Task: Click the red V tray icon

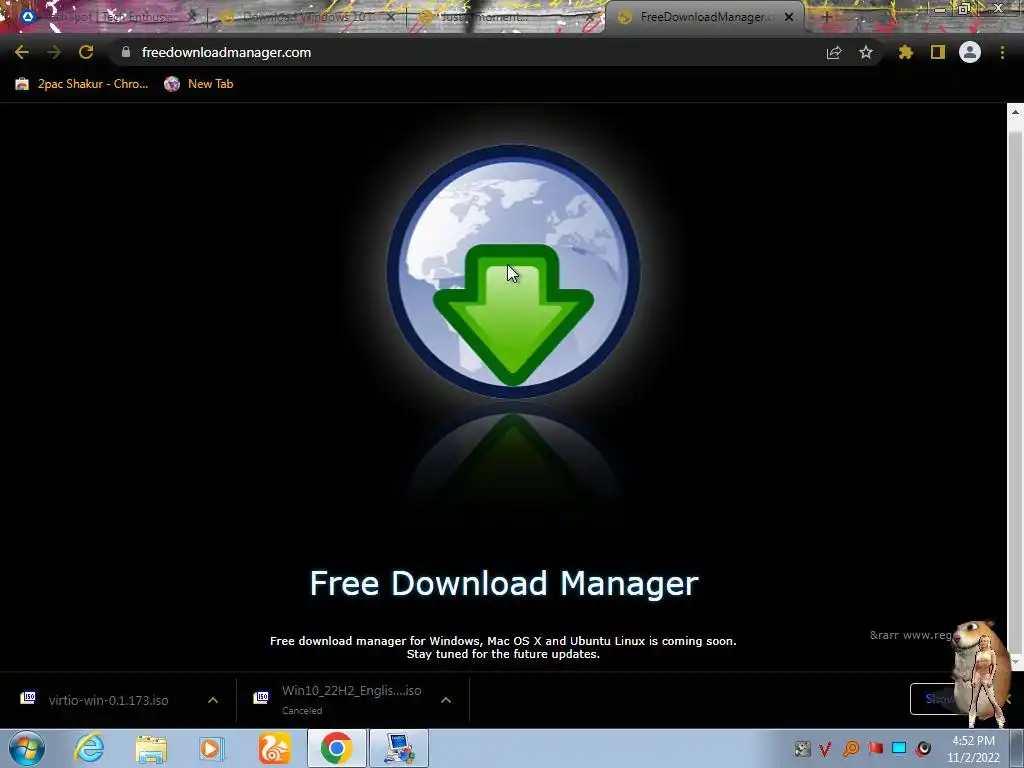Action: 825,748
